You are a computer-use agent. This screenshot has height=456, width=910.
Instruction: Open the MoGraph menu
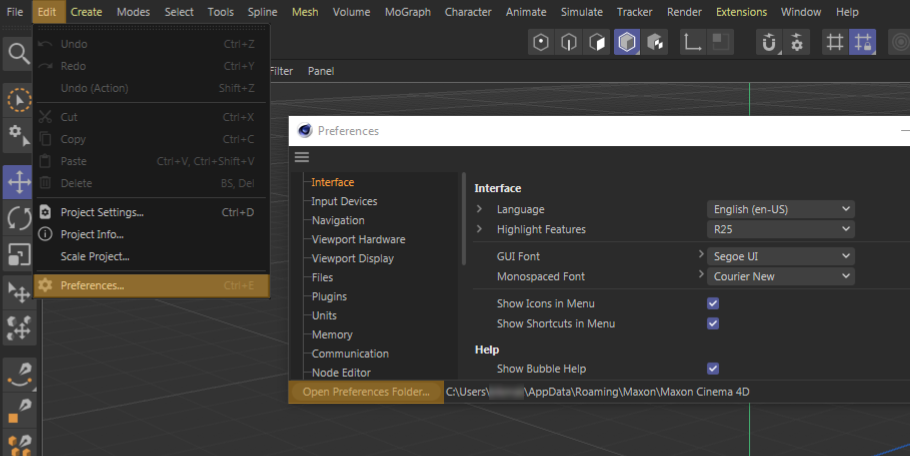407,12
